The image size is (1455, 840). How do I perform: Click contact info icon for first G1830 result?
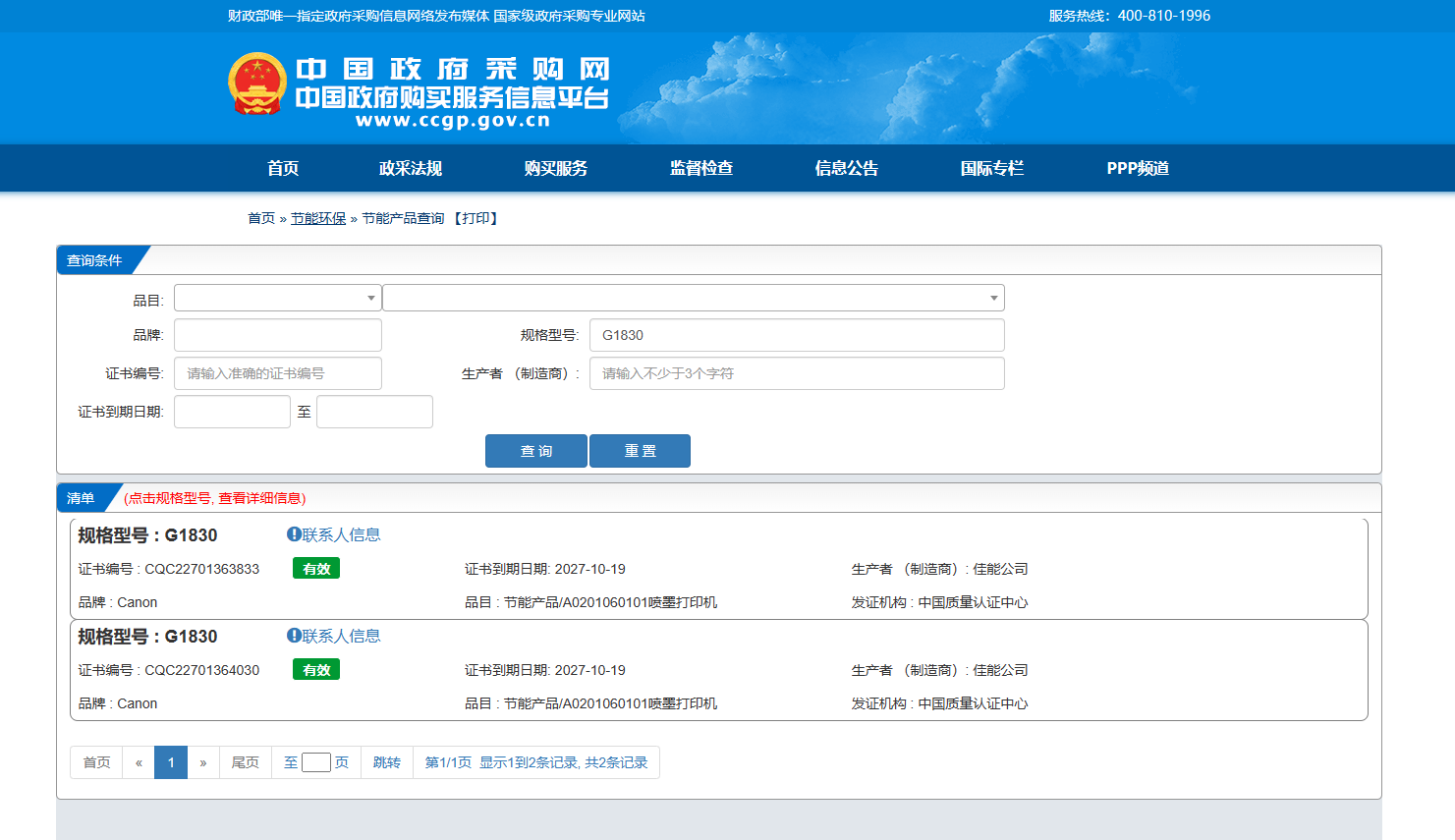[x=294, y=534]
